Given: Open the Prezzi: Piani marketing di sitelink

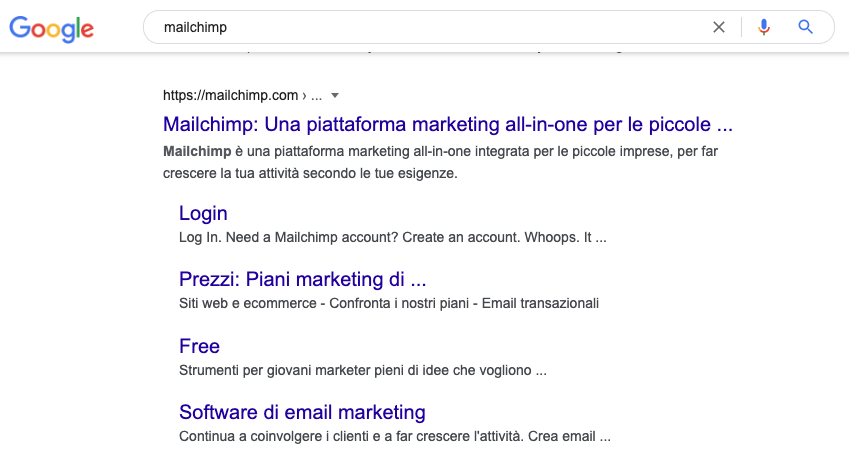Looking at the screenshot, I should pyautogui.click(x=303, y=279).
